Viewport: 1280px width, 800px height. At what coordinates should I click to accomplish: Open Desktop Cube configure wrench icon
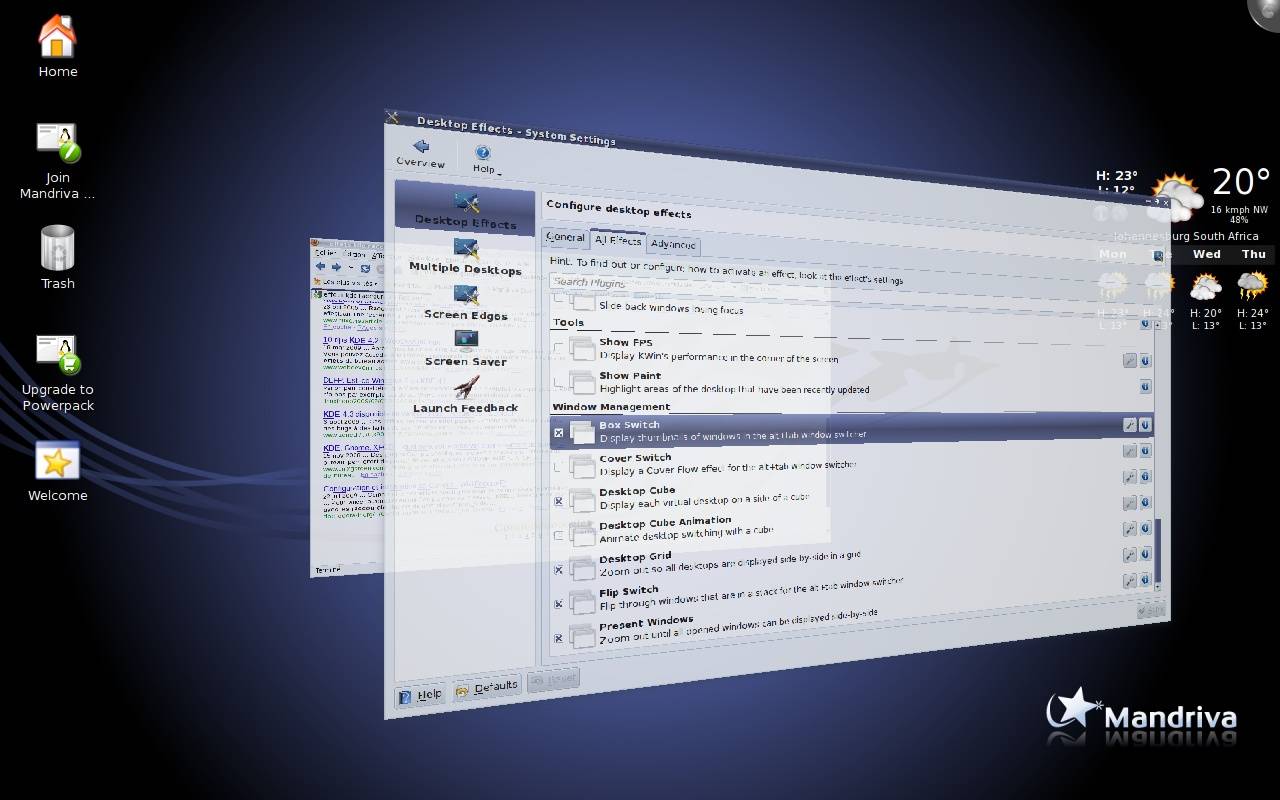(1130, 477)
